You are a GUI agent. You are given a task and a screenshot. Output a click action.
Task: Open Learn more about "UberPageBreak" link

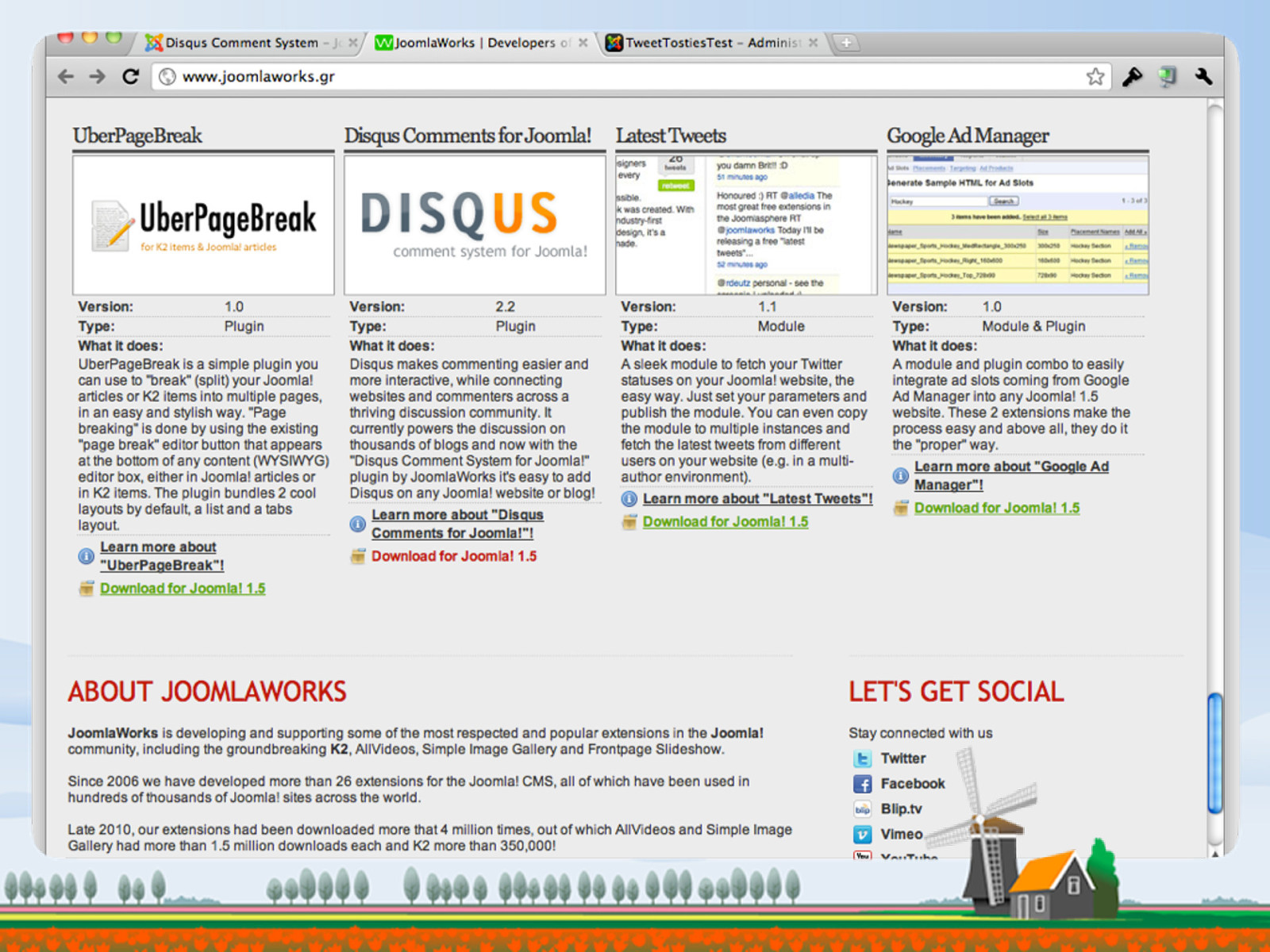point(162,556)
